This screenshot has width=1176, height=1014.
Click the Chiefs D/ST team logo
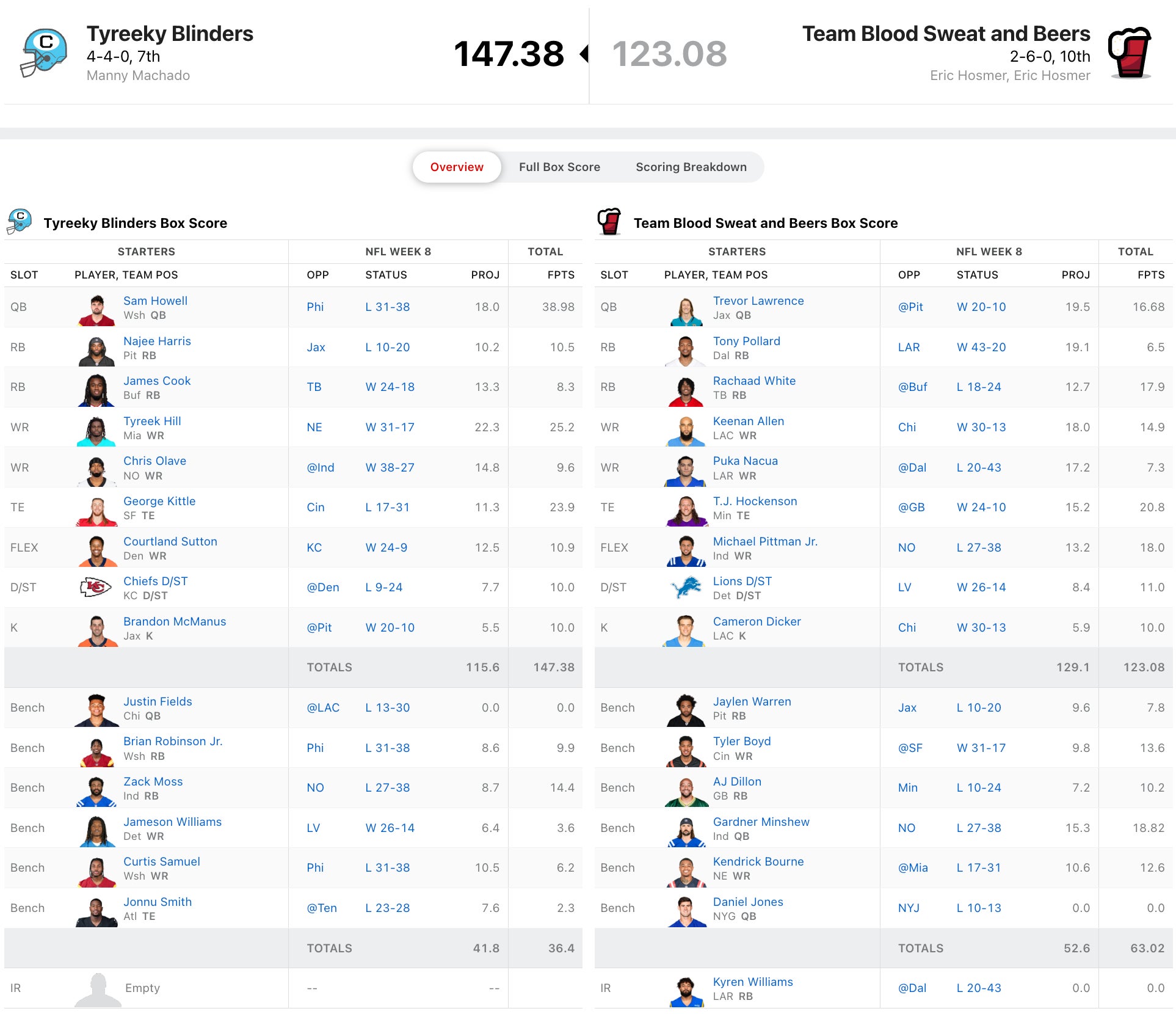pos(96,588)
